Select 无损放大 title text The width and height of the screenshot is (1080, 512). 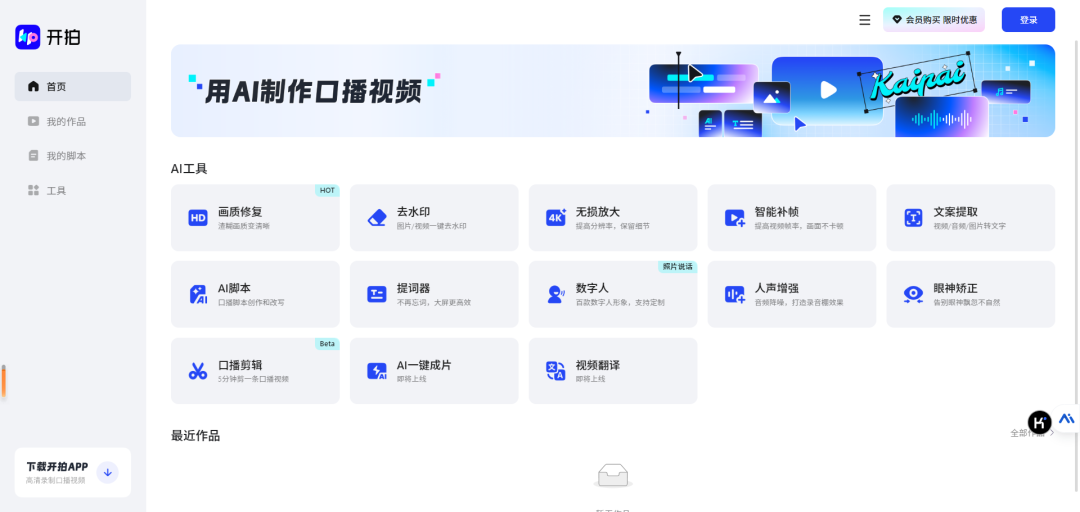pyautogui.click(x=598, y=212)
